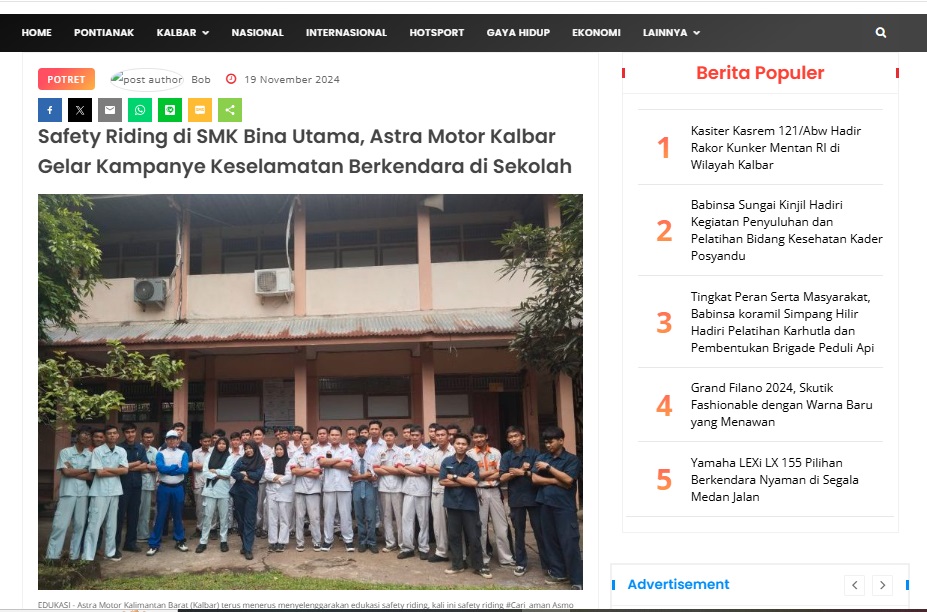The width and height of the screenshot is (927, 612).
Task: Open Grand Filano 2024 popular article
Action: point(782,405)
